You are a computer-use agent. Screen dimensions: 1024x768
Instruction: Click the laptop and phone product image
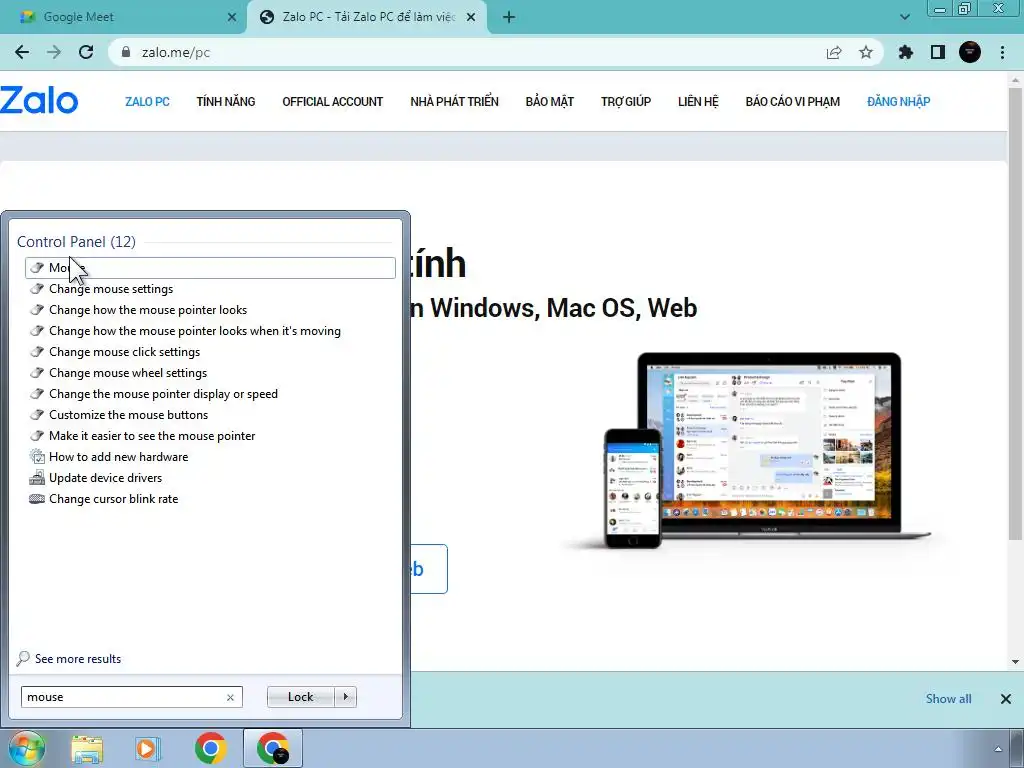(x=748, y=451)
